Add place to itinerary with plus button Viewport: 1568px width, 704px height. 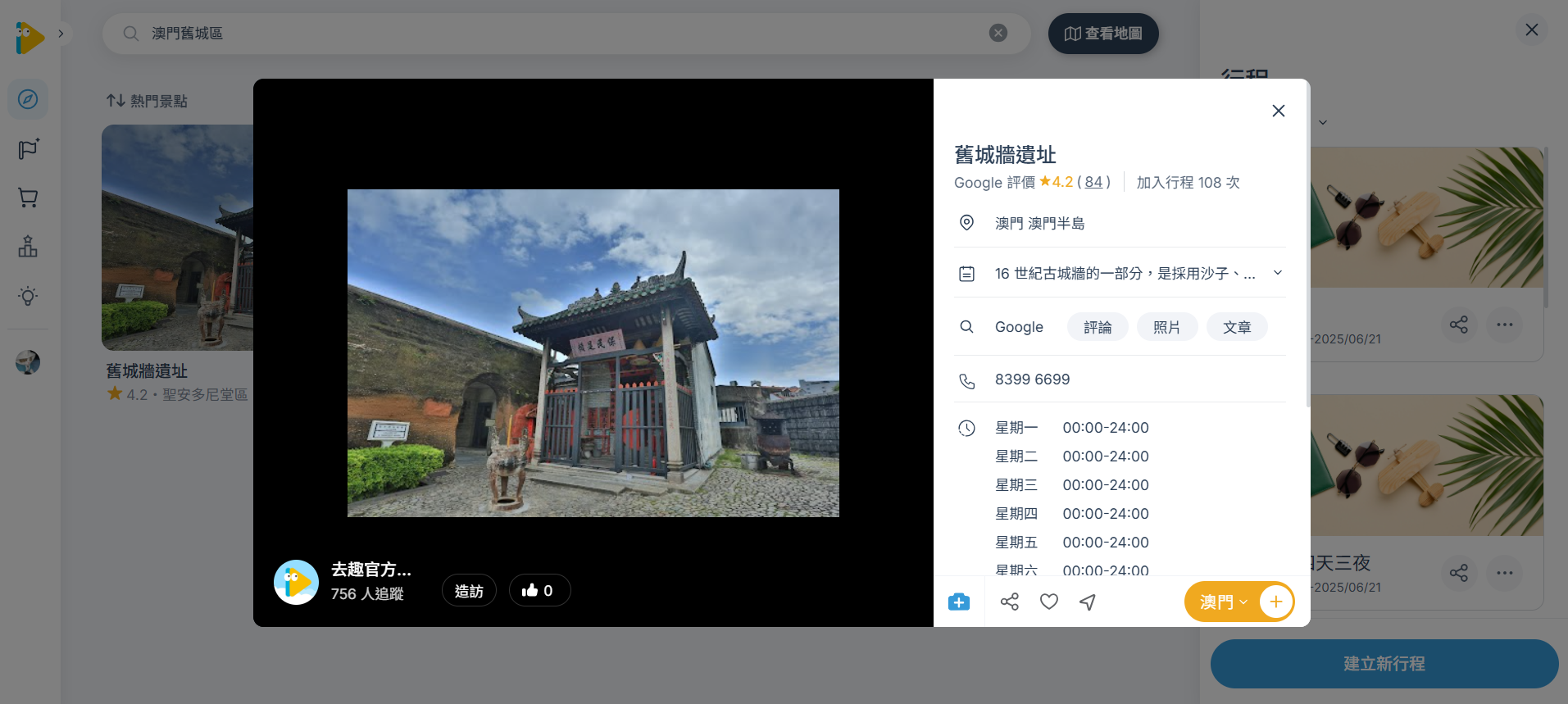[1276, 602]
